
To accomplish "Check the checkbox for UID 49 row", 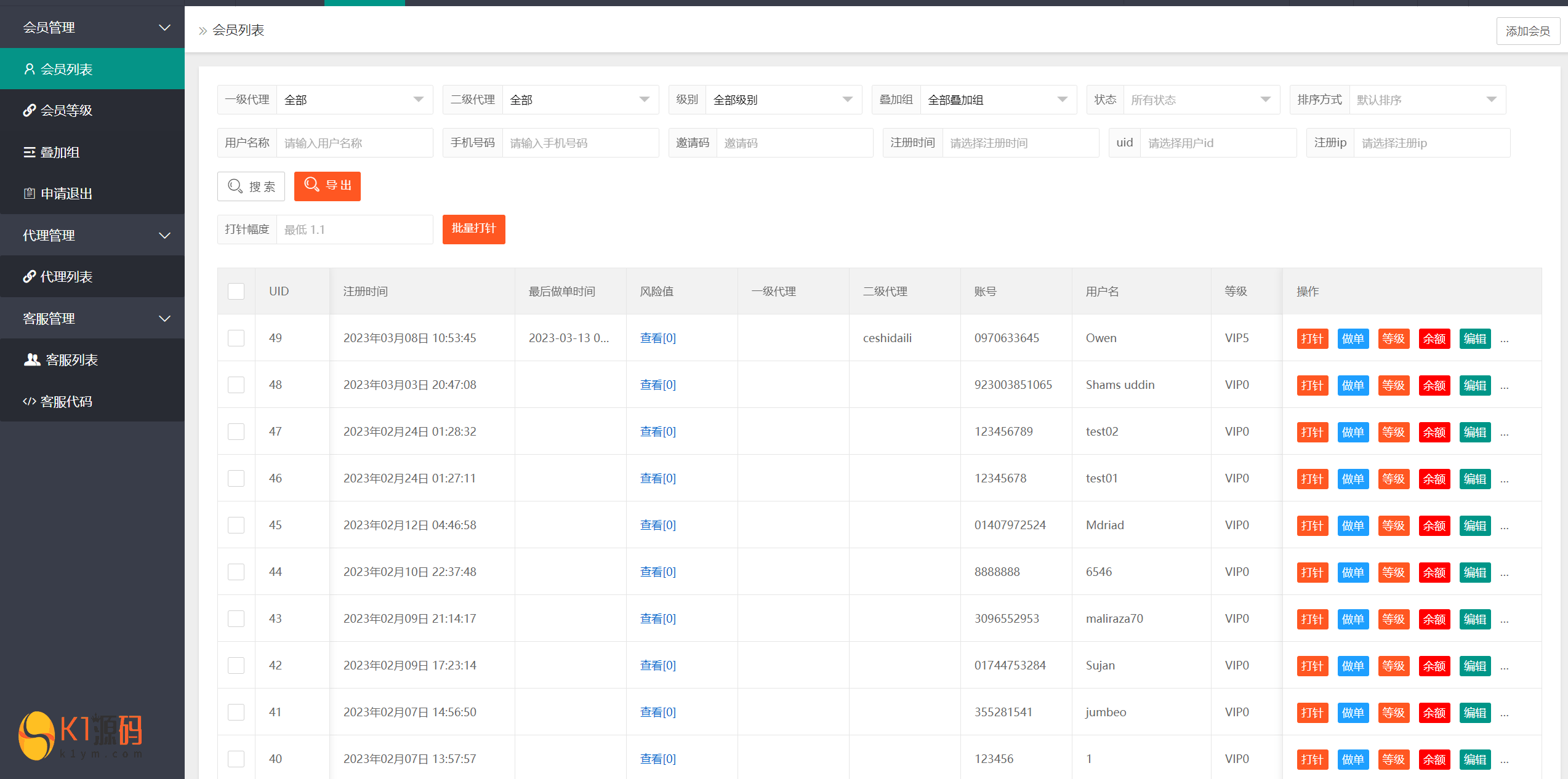I will coord(236,338).
